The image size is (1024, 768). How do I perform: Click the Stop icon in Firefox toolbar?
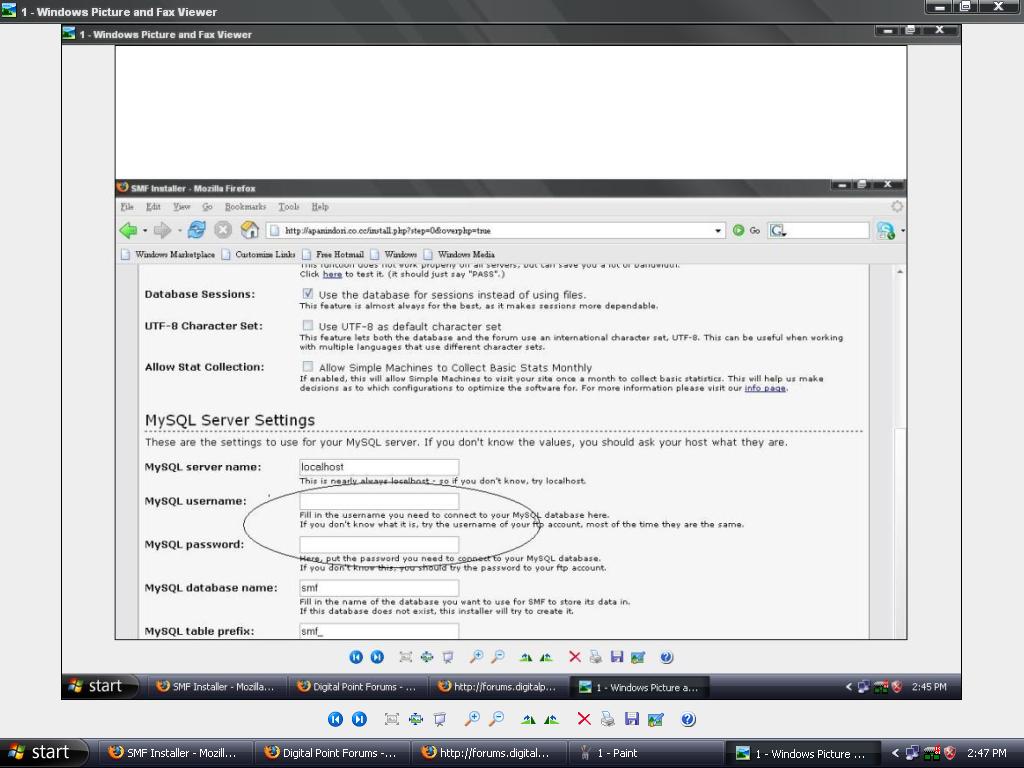223,230
